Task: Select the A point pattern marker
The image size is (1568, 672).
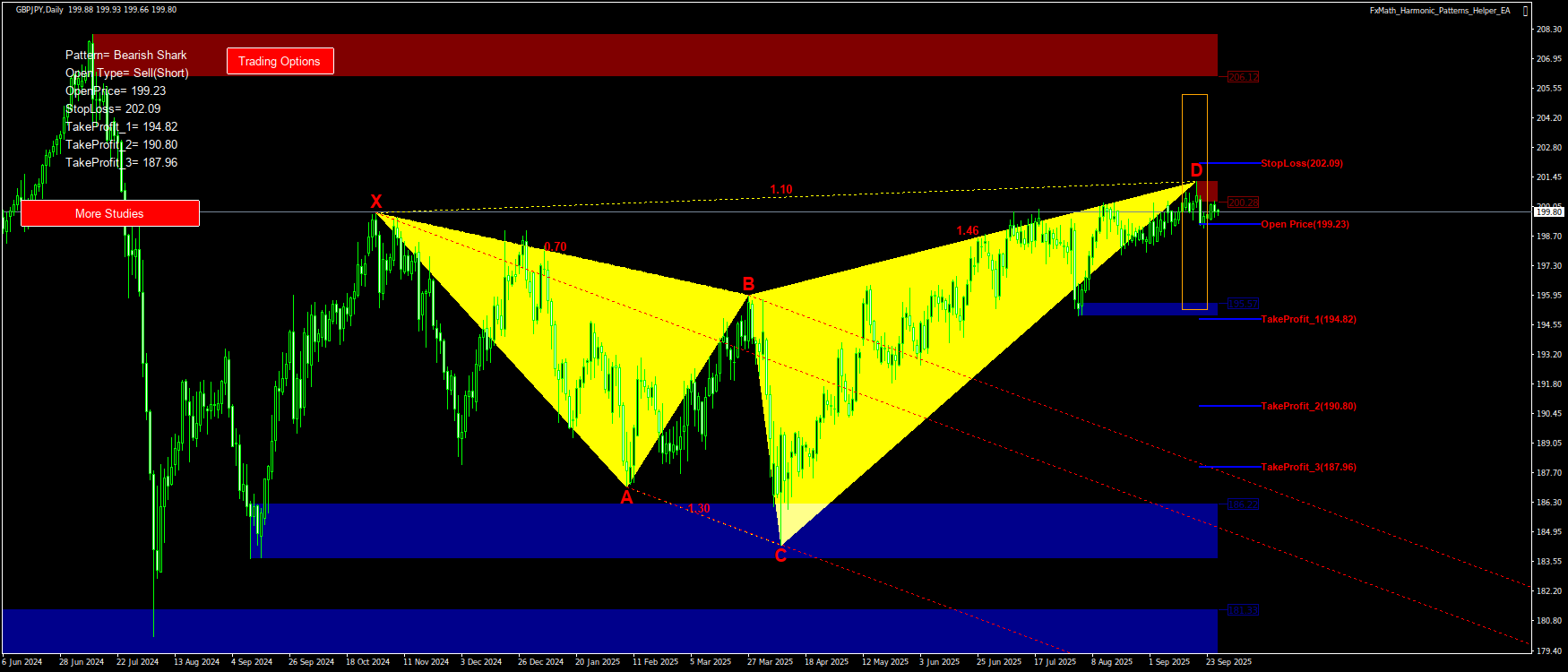Action: coord(626,497)
